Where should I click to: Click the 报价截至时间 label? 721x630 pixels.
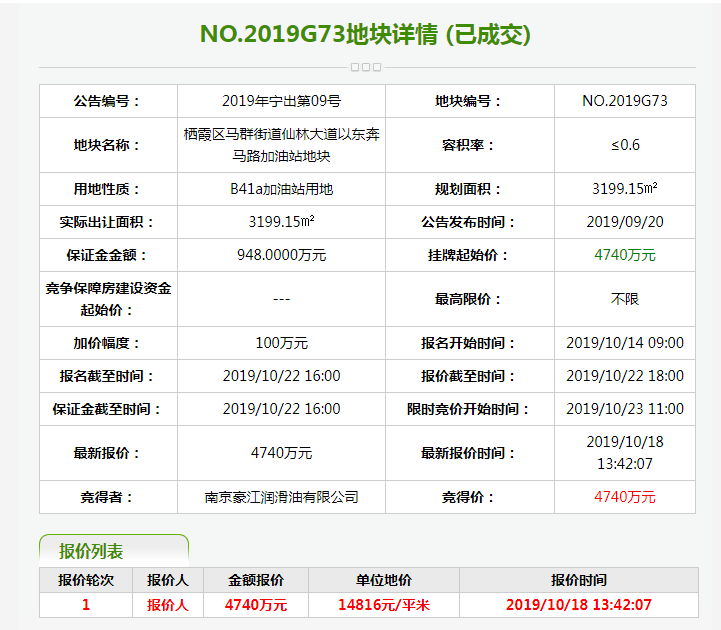(469, 376)
